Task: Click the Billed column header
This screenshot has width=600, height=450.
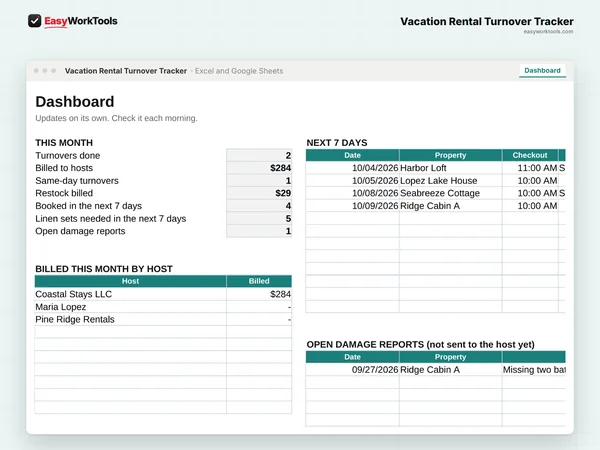Action: (x=259, y=281)
